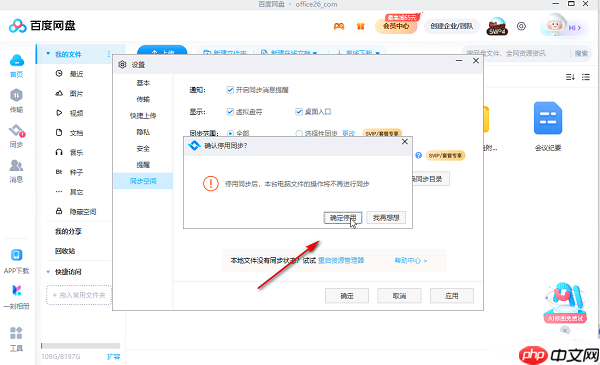Click 创建企业/团队 button
This screenshot has height=365, width=600.
[452, 26]
